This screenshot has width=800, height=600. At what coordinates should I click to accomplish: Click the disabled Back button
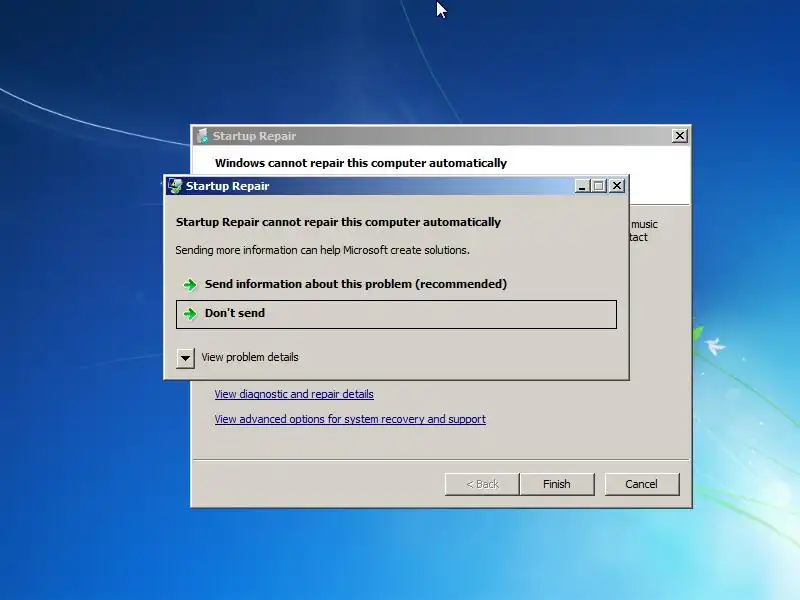coord(482,484)
